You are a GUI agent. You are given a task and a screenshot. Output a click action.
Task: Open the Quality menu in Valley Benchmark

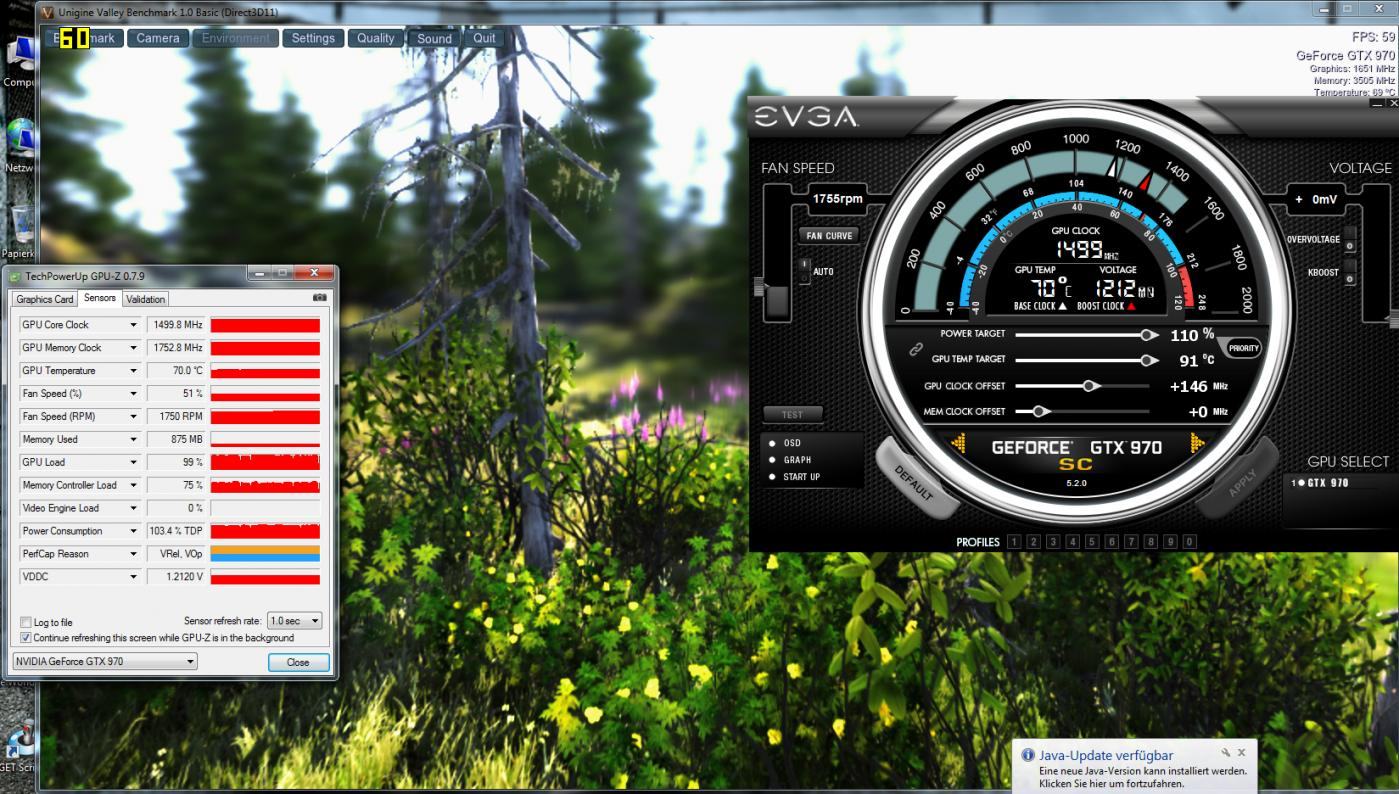click(x=376, y=38)
